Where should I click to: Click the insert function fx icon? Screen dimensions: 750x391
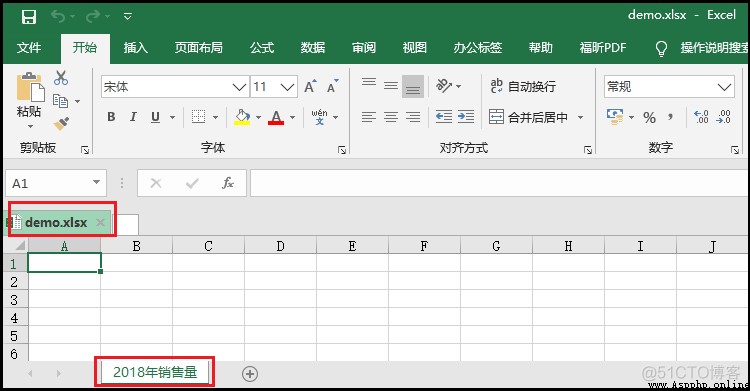pyautogui.click(x=228, y=183)
